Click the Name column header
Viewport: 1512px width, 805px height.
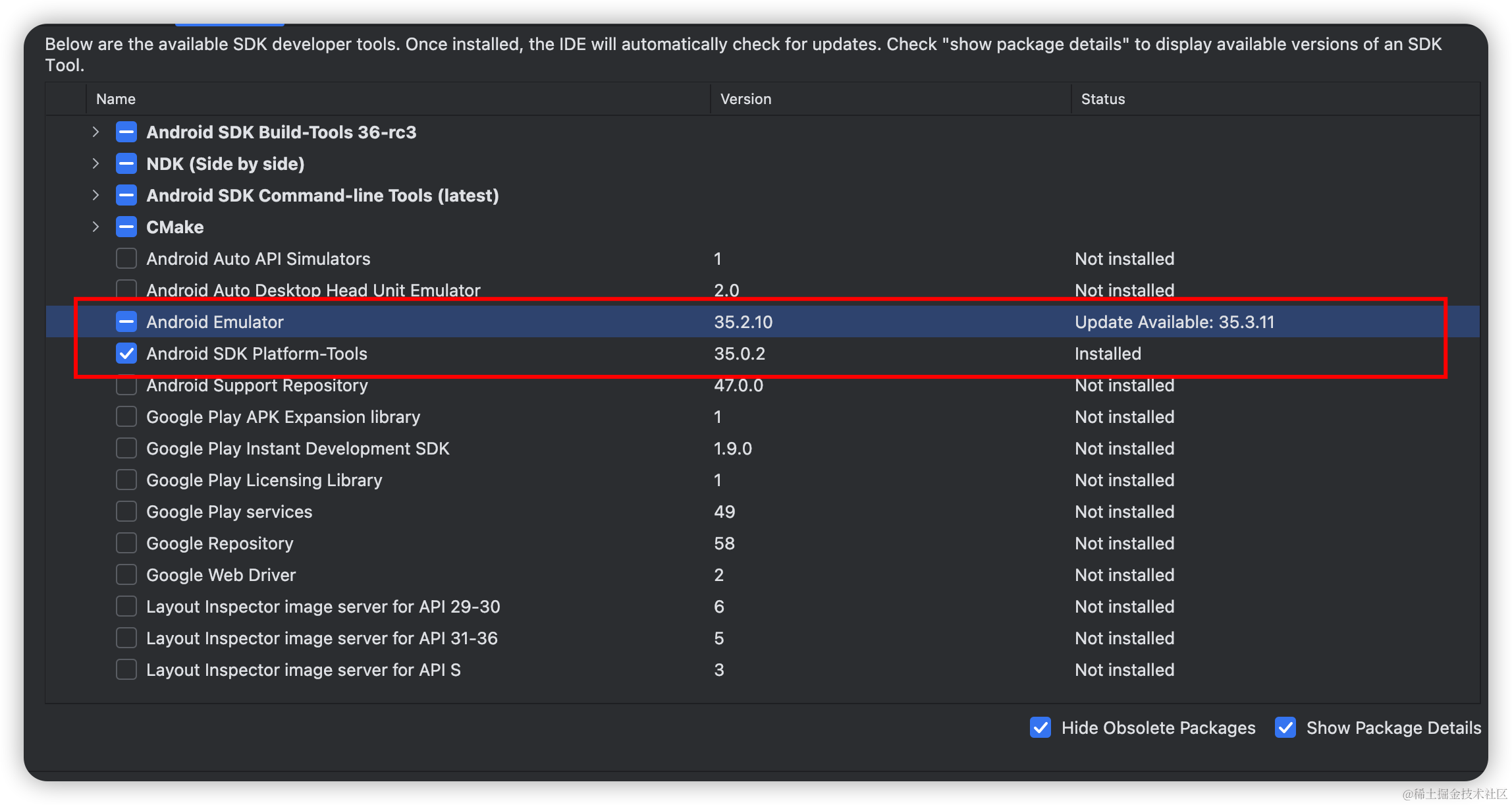116,99
